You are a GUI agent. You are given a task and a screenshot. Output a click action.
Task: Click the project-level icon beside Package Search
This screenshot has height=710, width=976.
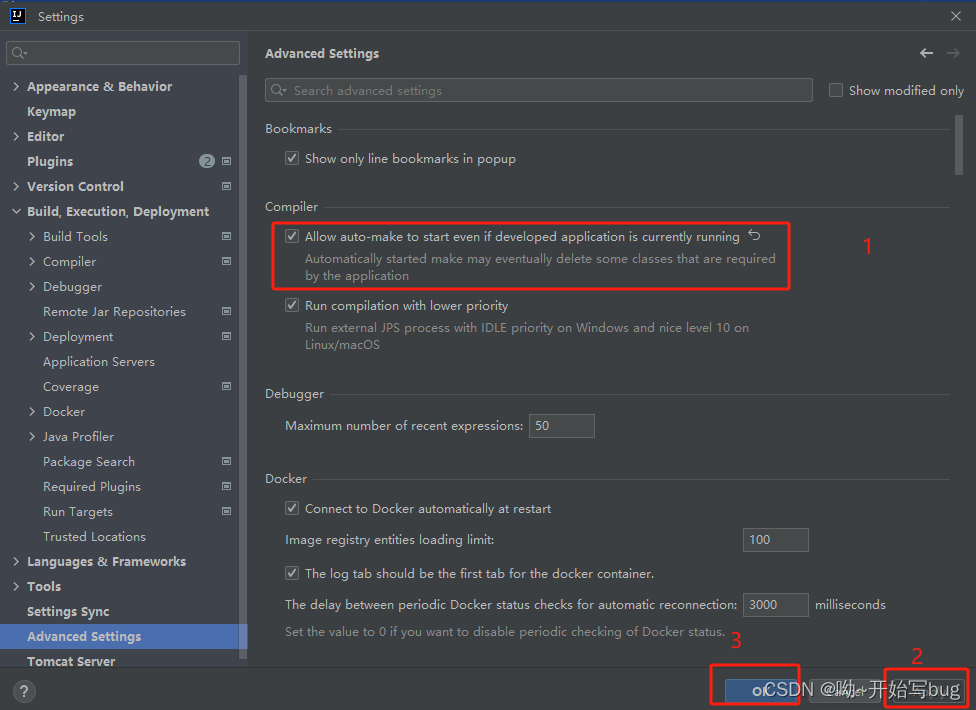(227, 461)
